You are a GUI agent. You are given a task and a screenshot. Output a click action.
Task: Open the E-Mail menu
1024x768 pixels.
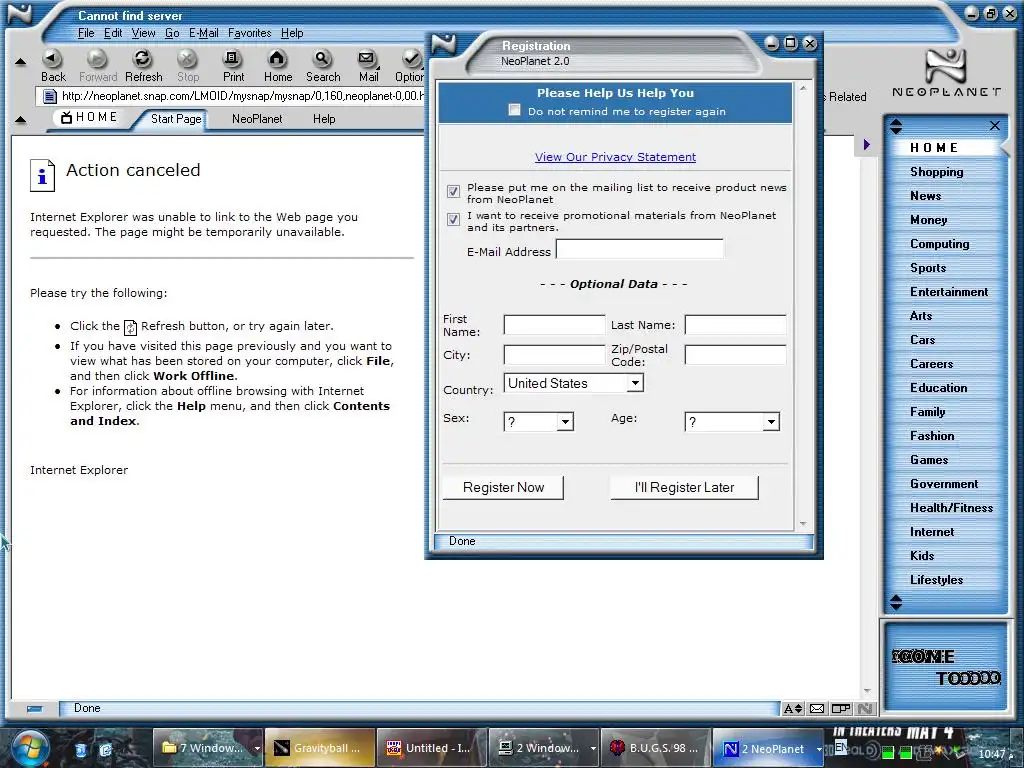[203, 33]
